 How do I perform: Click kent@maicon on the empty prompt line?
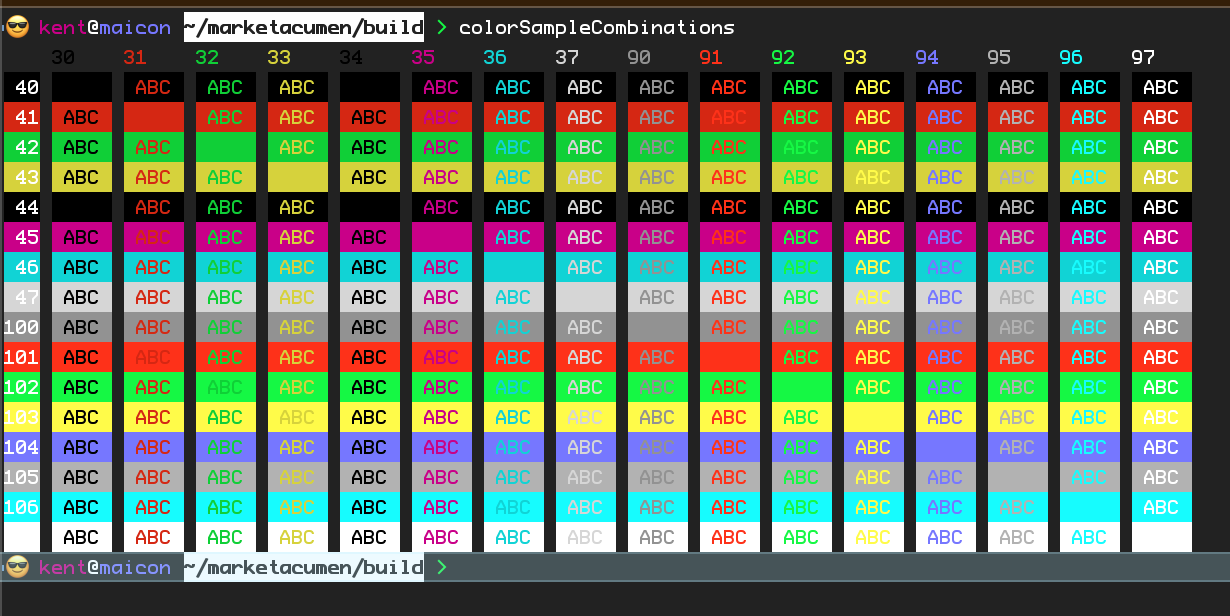click(105, 567)
